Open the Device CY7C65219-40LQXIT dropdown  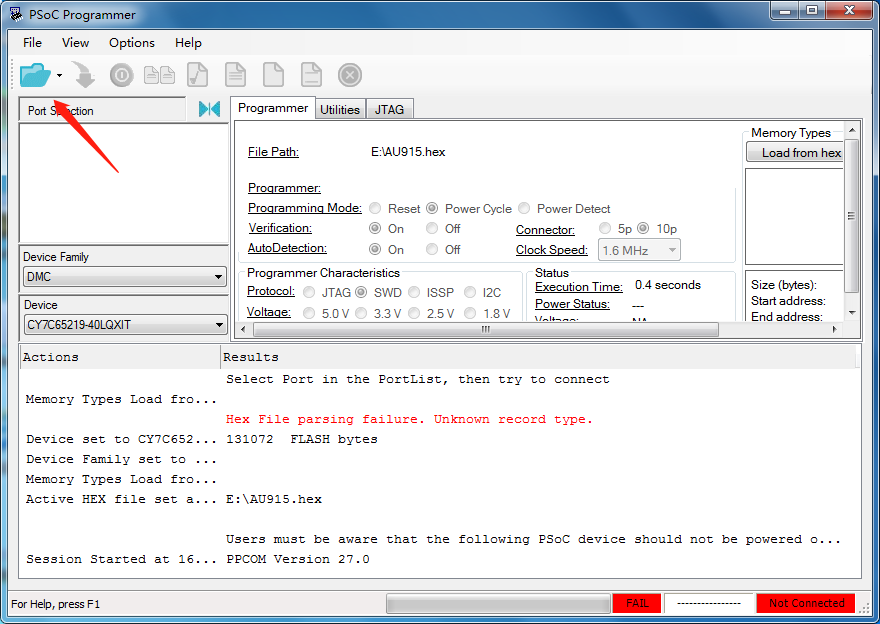point(125,325)
